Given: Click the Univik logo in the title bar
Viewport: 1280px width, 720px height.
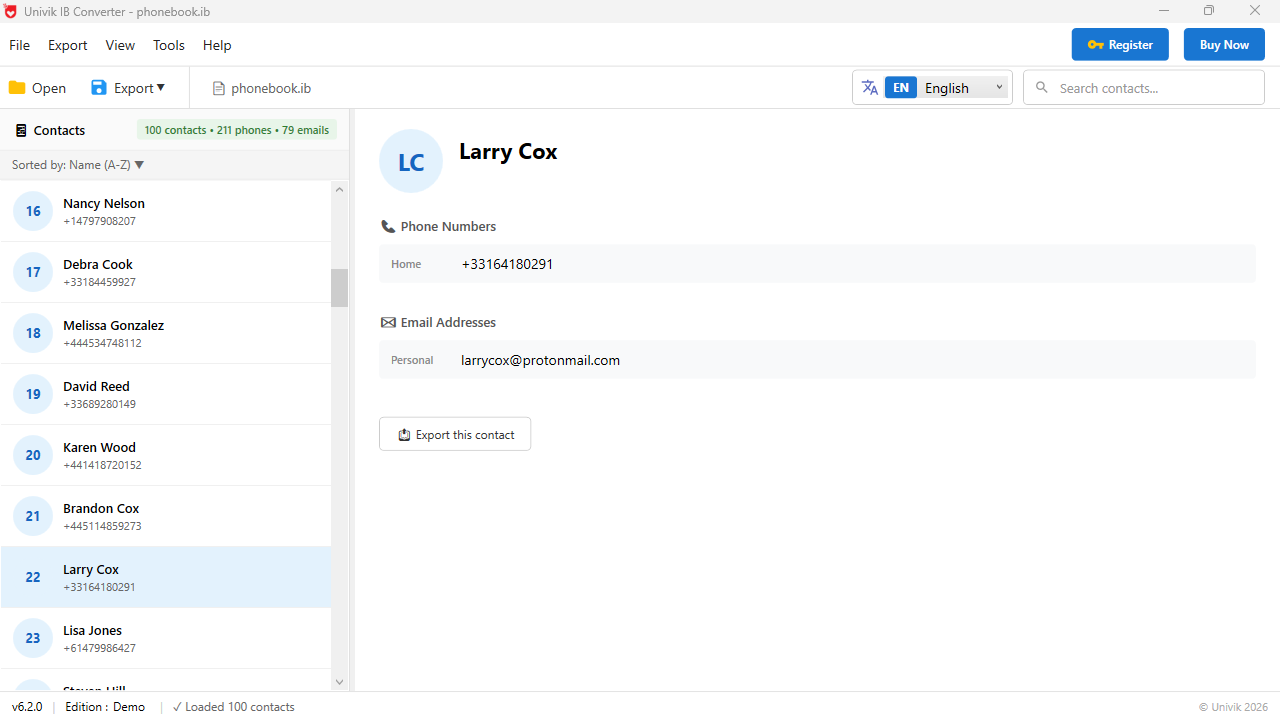Looking at the screenshot, I should pos(11,11).
